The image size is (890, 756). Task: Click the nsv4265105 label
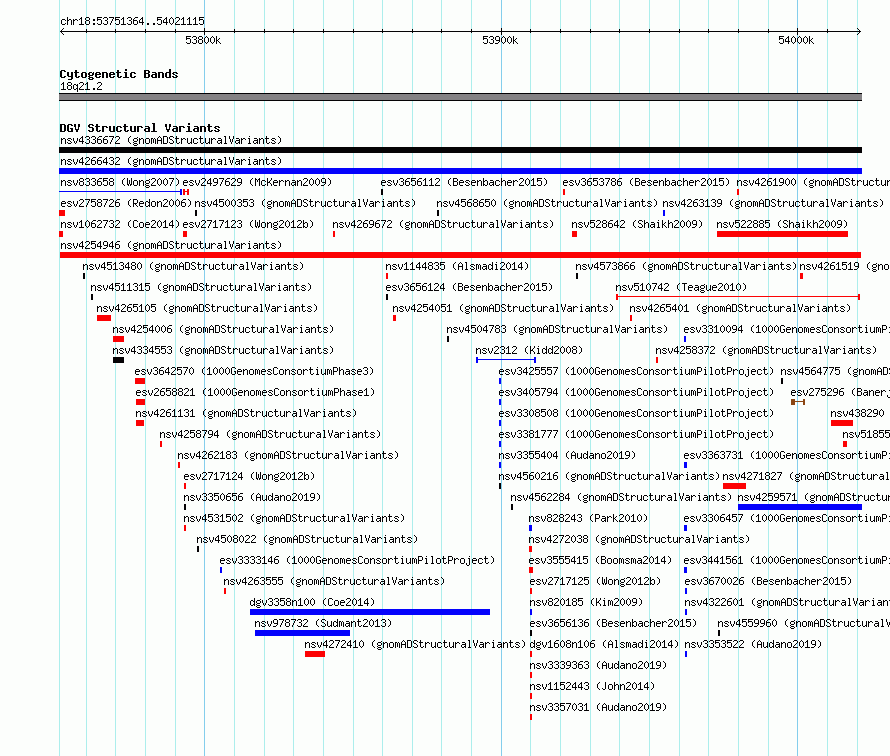[207, 308]
